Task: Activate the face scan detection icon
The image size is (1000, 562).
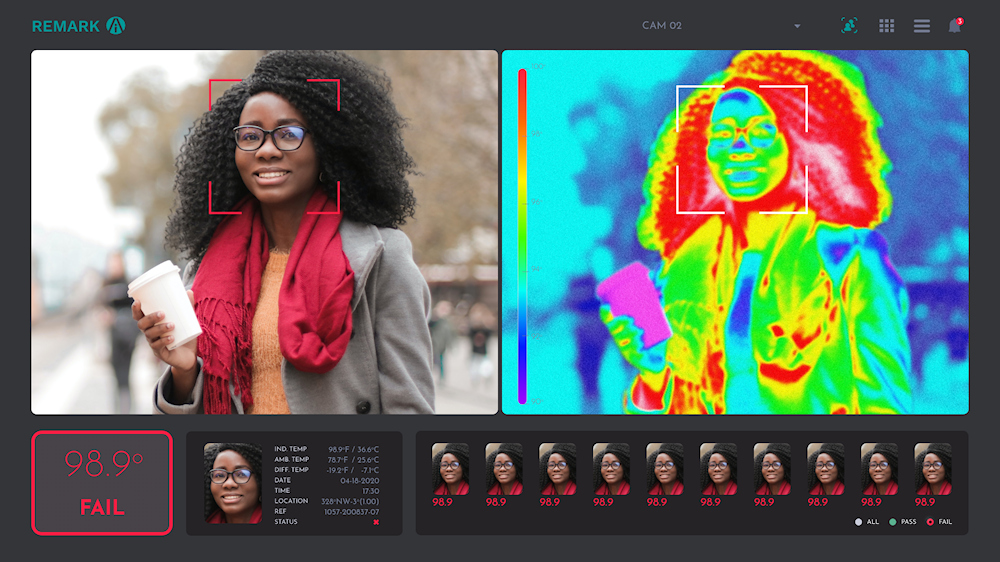Action: pos(849,26)
